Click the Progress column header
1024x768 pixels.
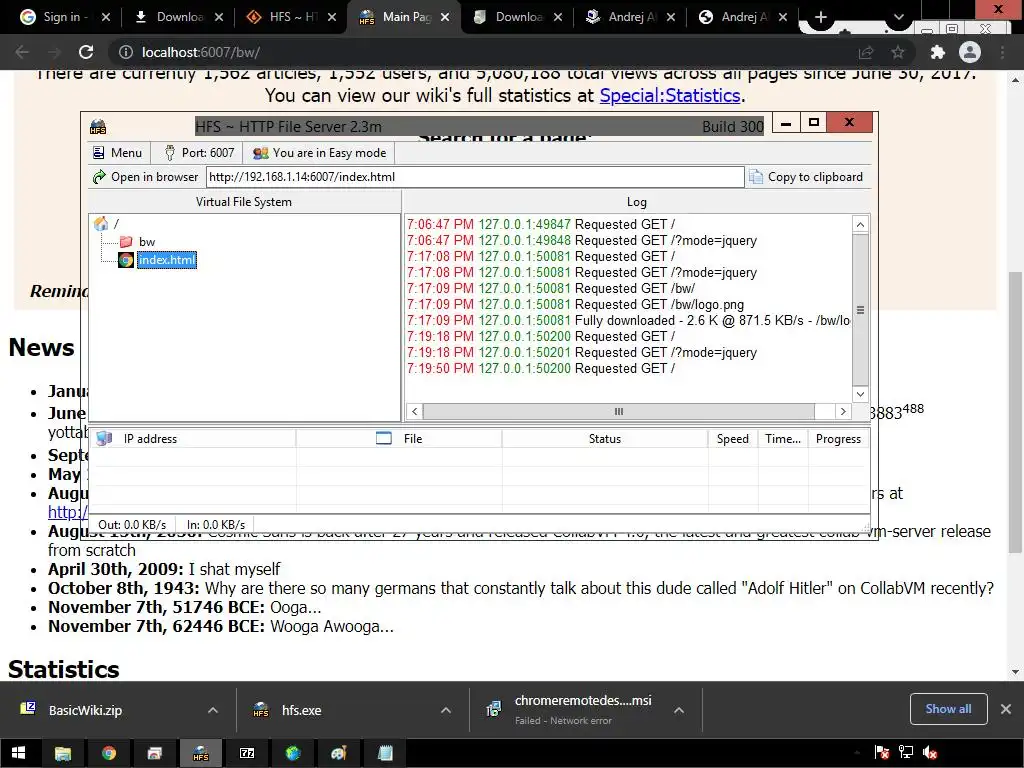[839, 439]
